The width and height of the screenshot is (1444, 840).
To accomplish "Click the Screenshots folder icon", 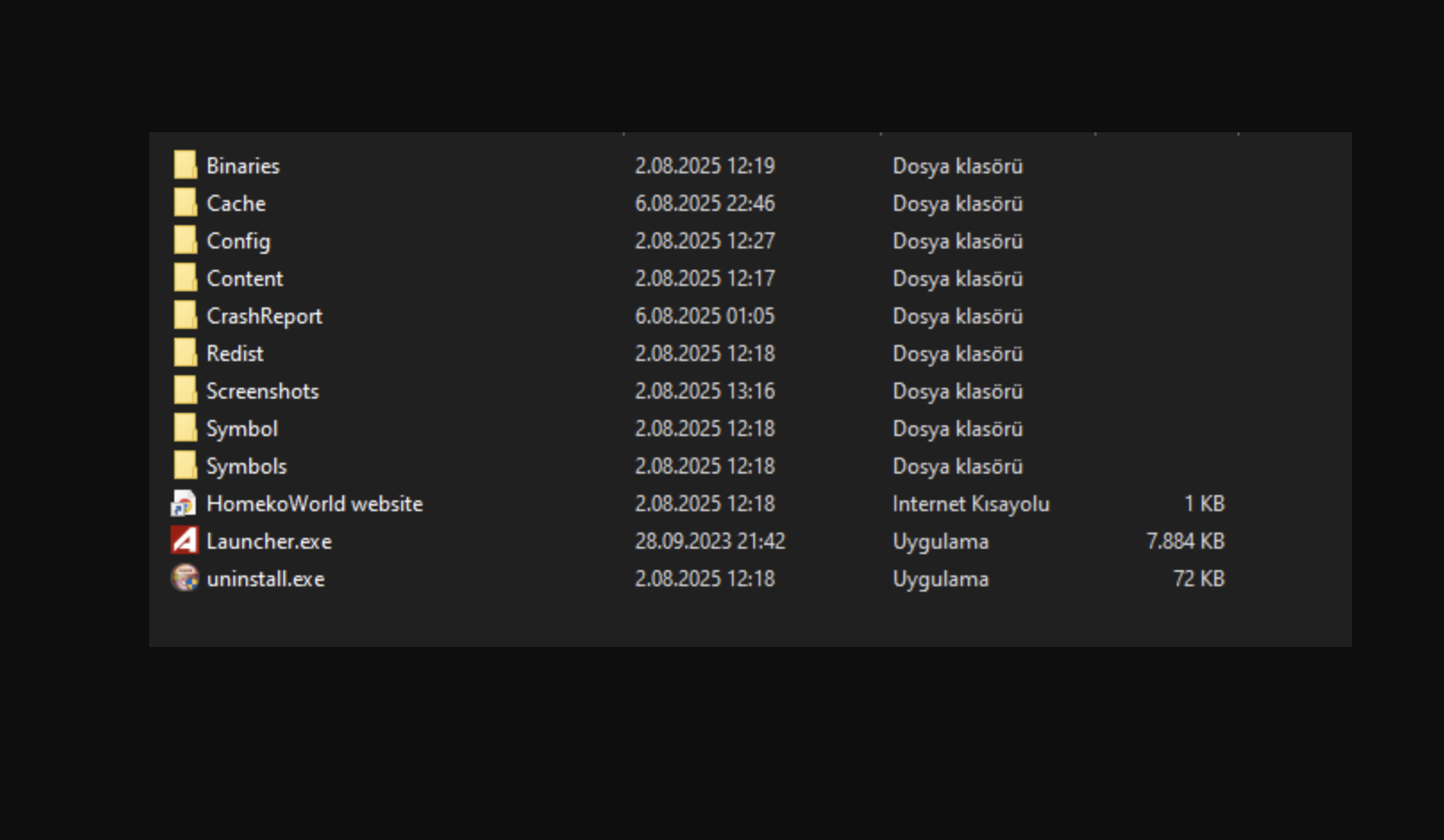I will [x=185, y=391].
